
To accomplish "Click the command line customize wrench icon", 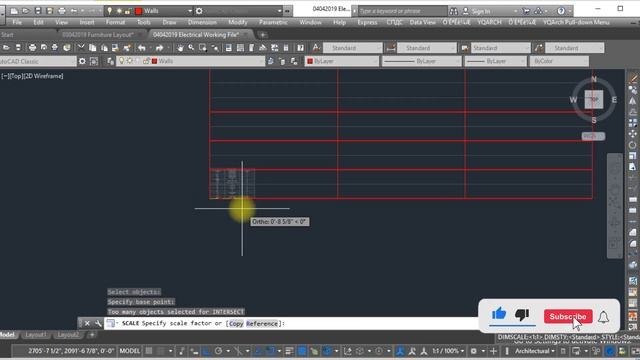I will pyautogui.click(x=98, y=323).
